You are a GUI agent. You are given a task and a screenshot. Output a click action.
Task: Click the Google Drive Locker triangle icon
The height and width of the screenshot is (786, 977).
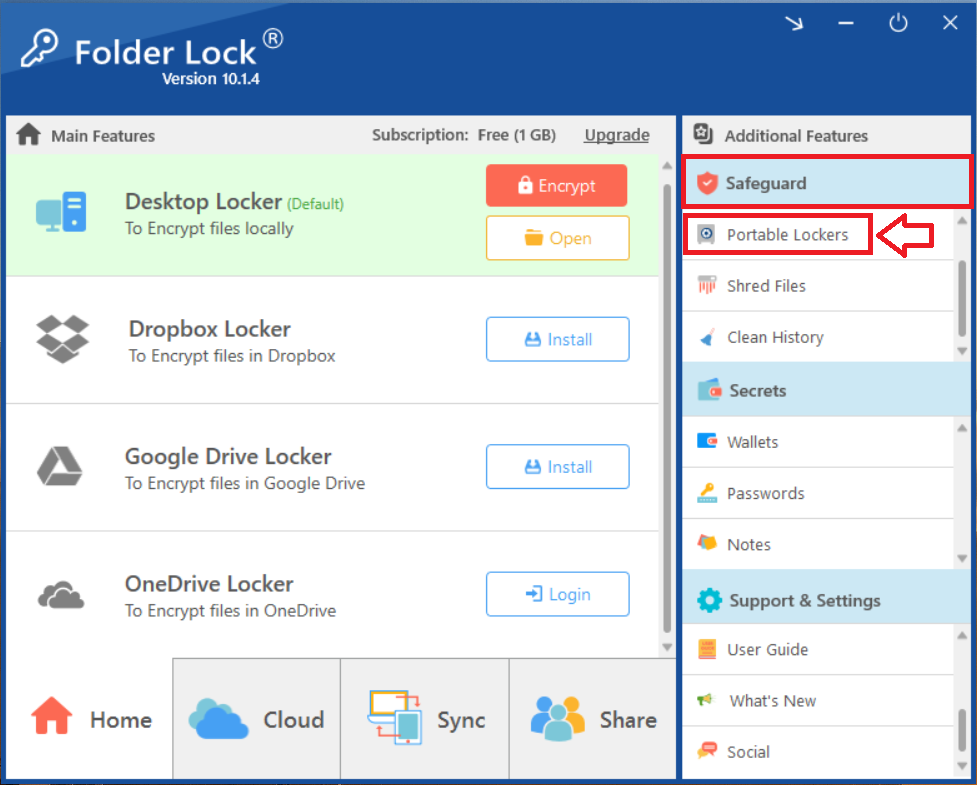pos(59,466)
